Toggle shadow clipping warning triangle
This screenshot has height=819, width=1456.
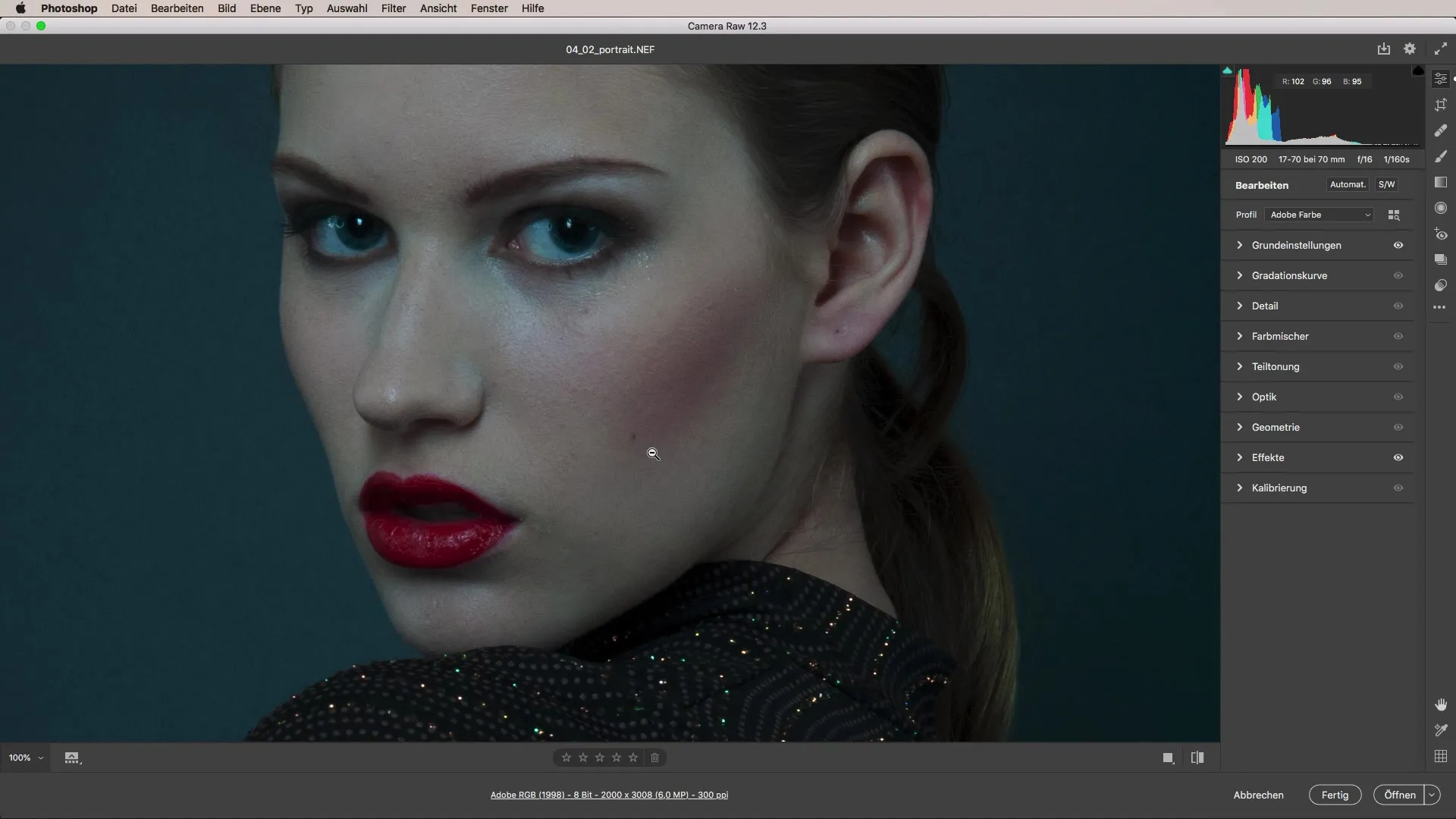[x=1227, y=71]
